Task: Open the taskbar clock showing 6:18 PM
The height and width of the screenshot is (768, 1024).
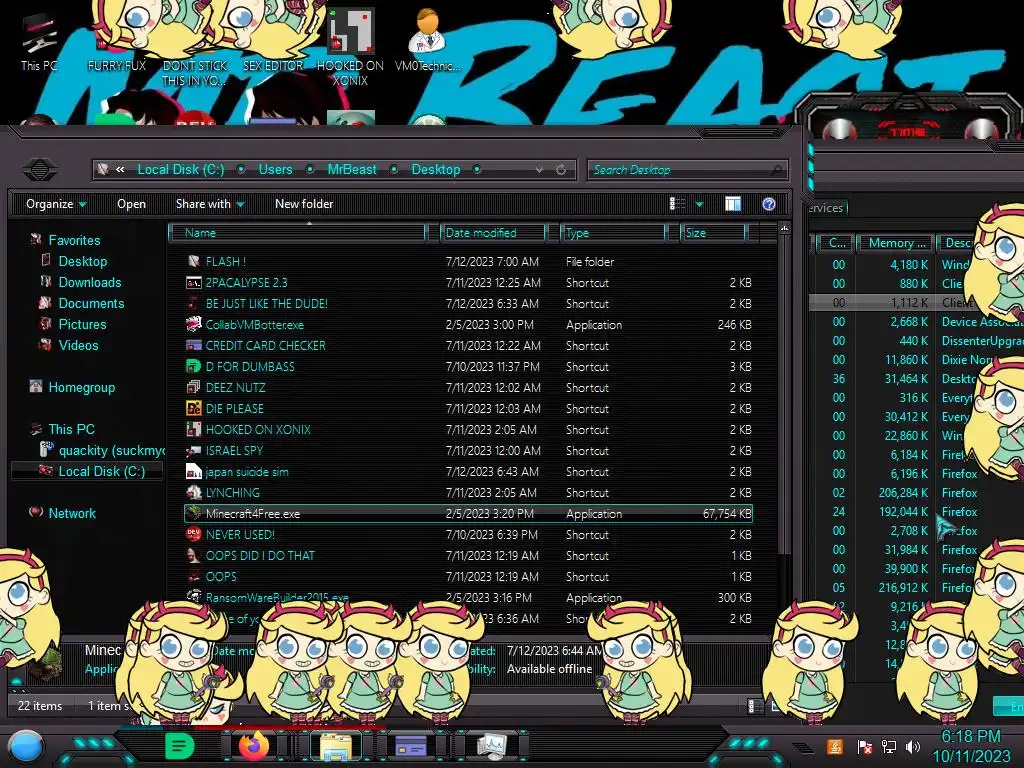Action: coord(970,746)
